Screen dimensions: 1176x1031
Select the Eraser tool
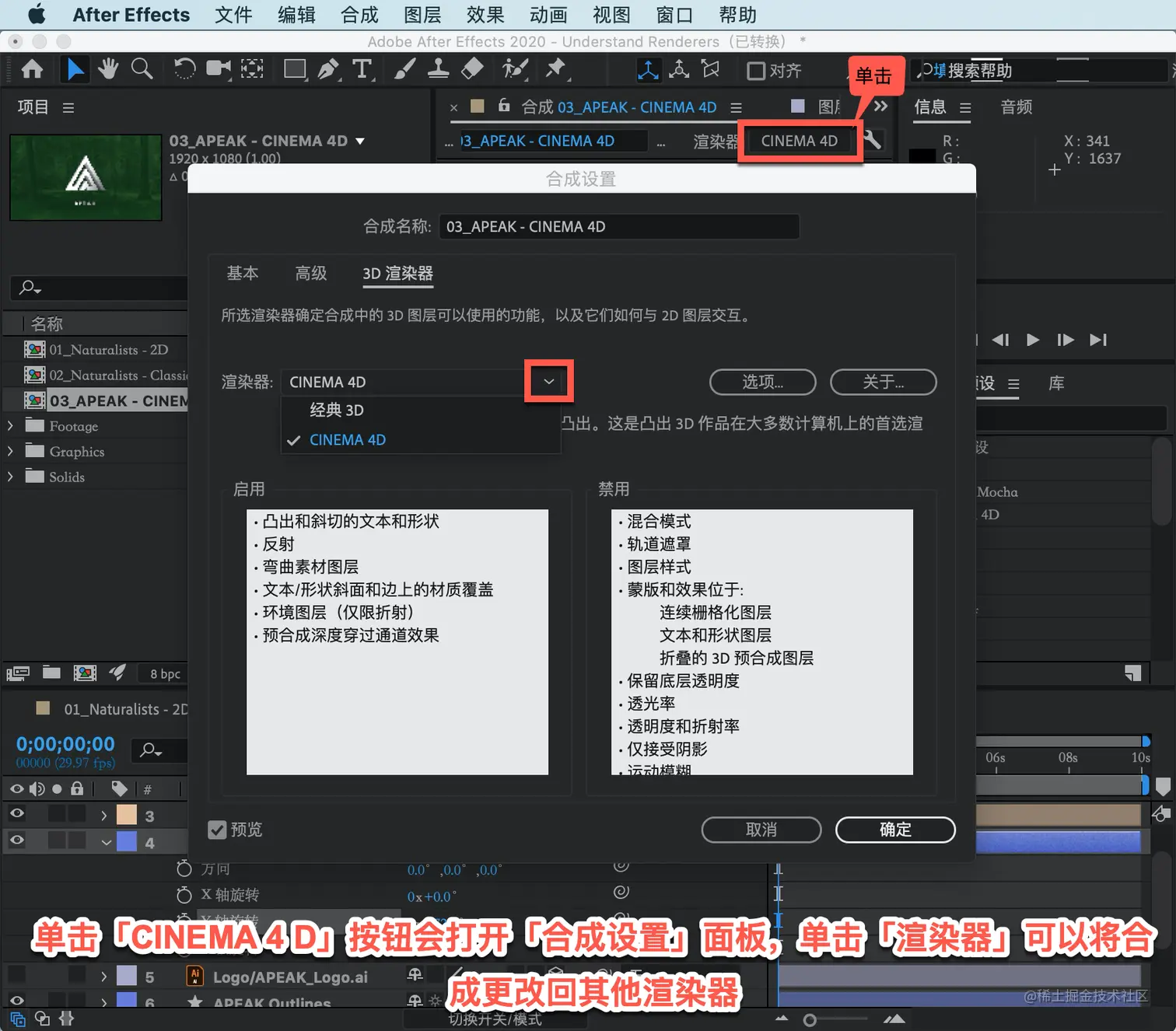click(472, 70)
